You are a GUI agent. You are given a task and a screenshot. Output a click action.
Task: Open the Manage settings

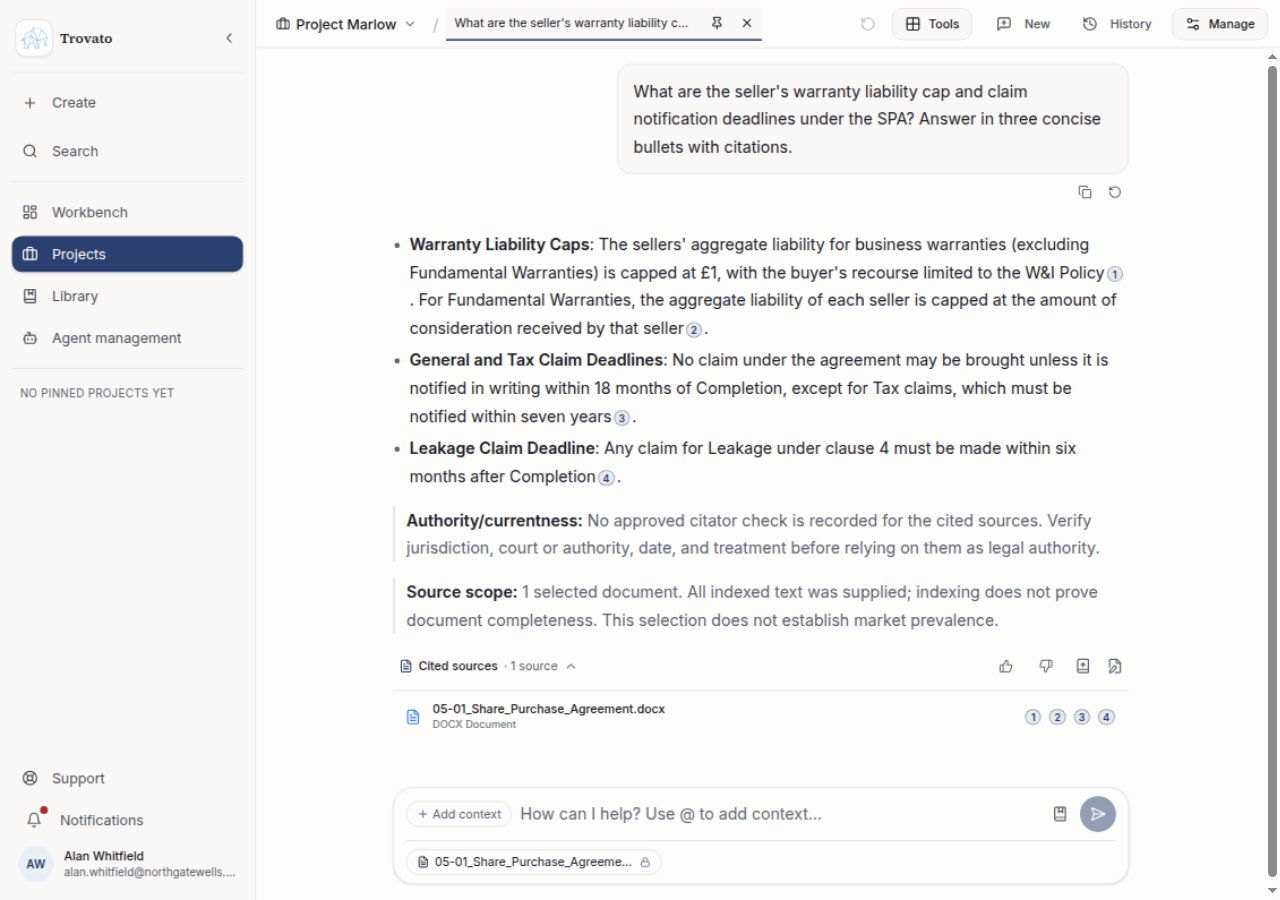click(1219, 24)
